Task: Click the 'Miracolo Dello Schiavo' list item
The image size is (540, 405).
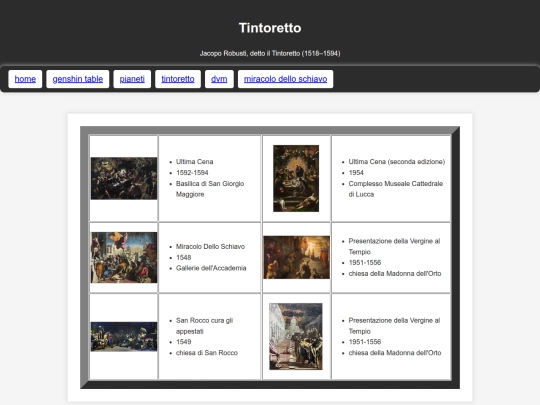Action: pos(210,246)
